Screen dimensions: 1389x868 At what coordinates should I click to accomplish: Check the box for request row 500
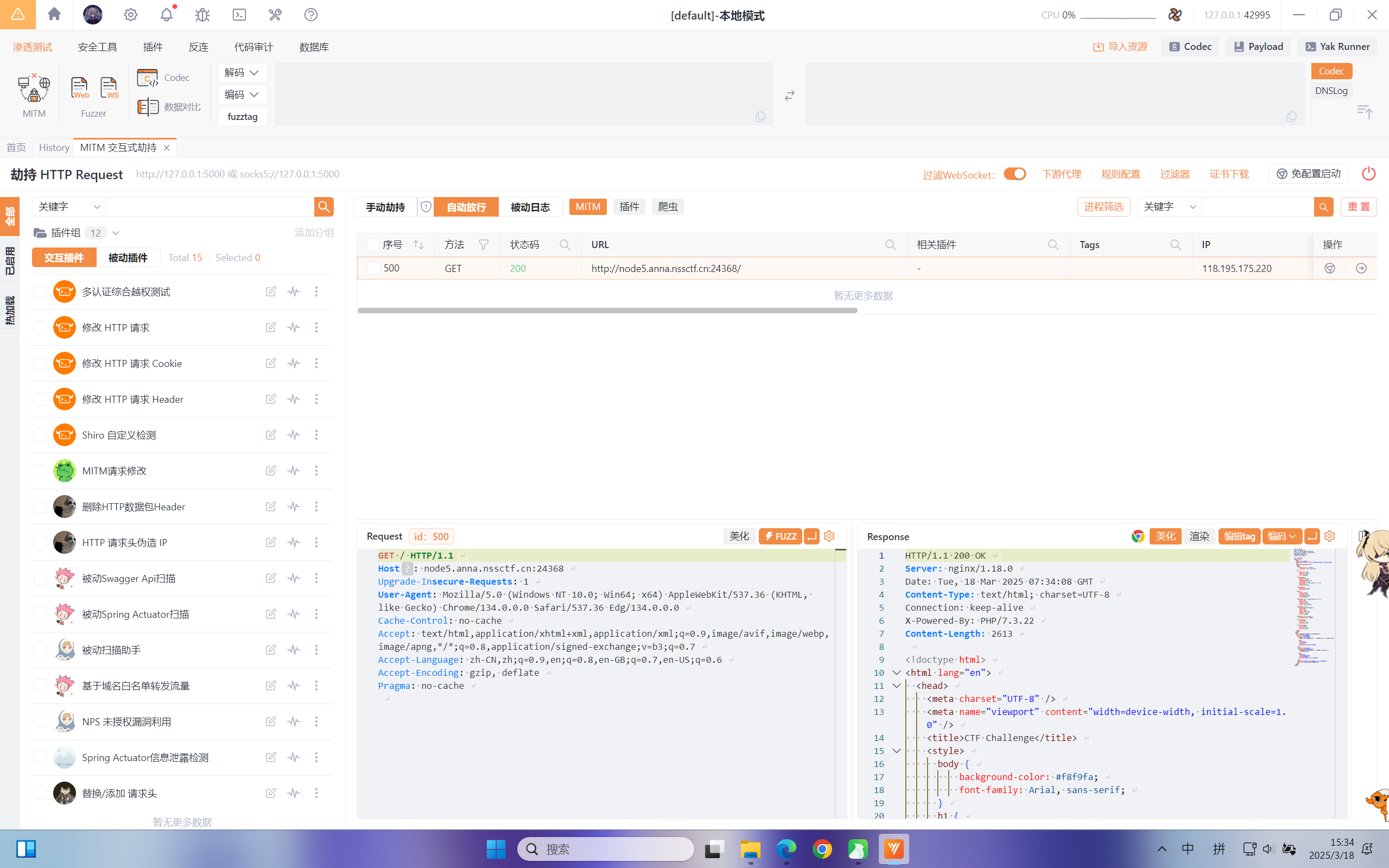373,268
